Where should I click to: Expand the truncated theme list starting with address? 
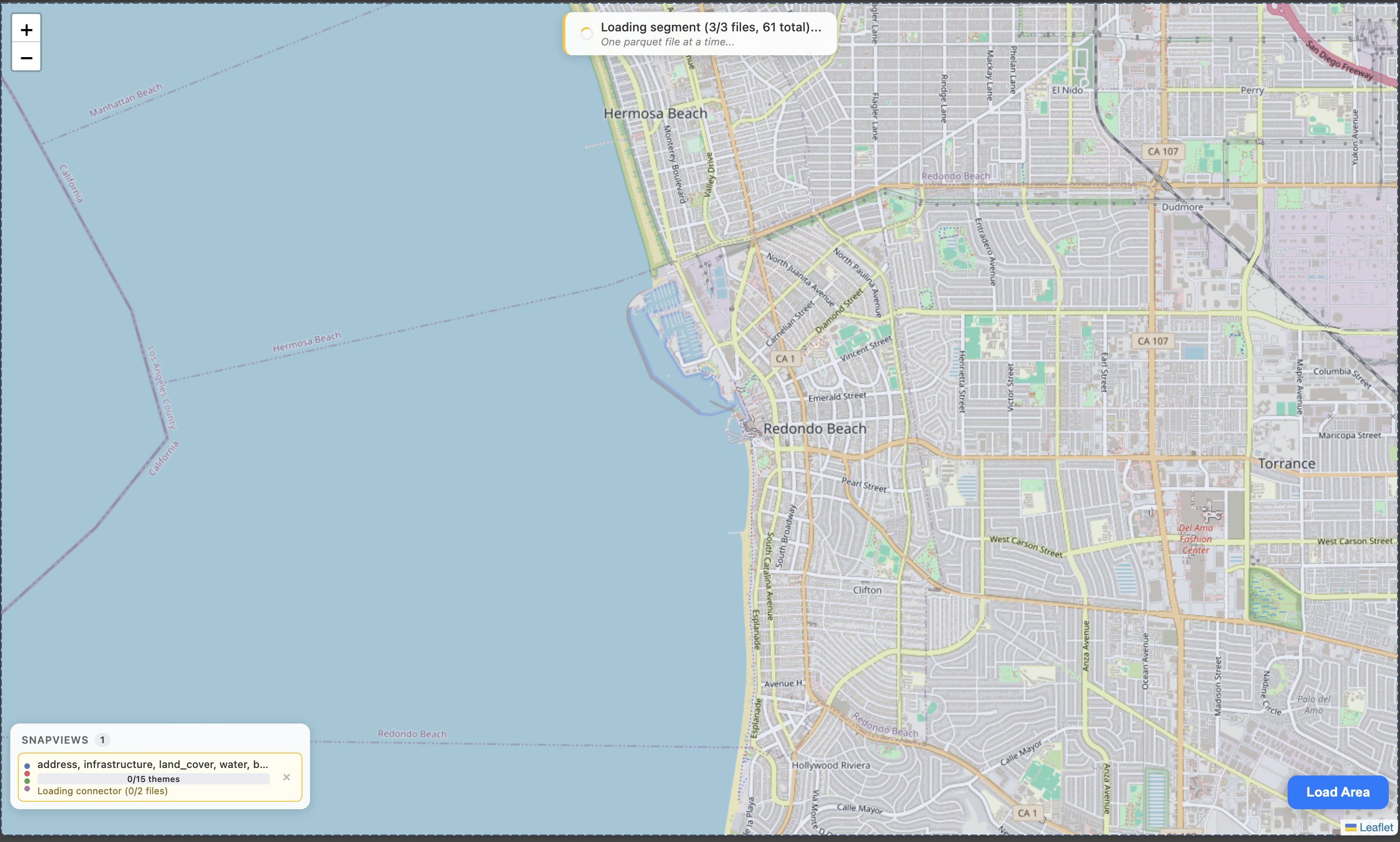click(152, 764)
